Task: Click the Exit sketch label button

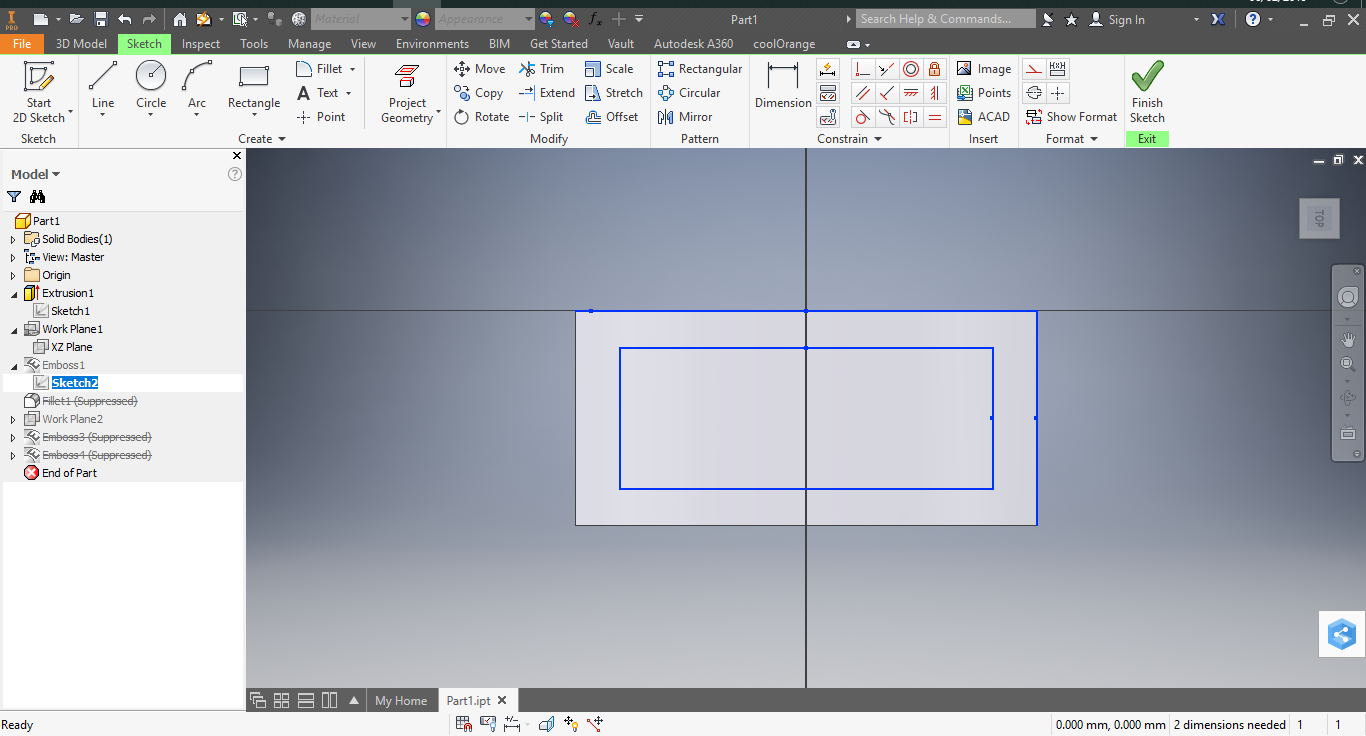Action: pyautogui.click(x=1147, y=139)
